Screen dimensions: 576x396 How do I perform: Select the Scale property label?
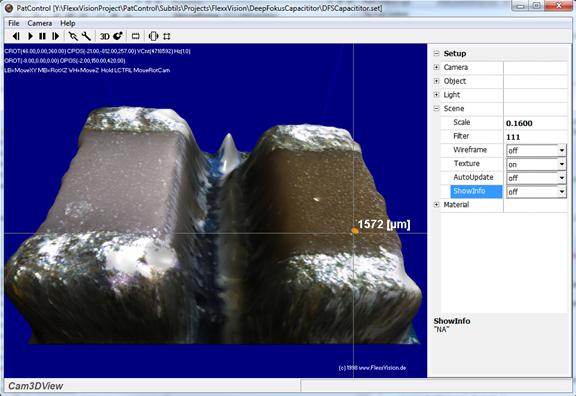[461, 122]
